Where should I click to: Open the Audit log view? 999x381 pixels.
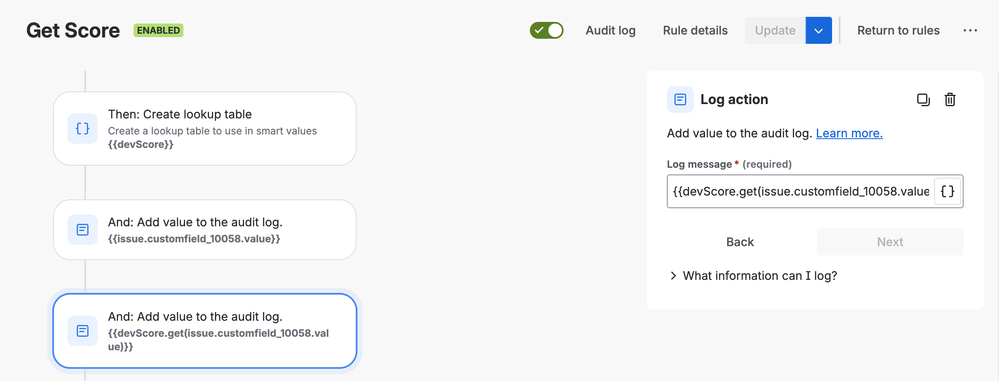(610, 31)
